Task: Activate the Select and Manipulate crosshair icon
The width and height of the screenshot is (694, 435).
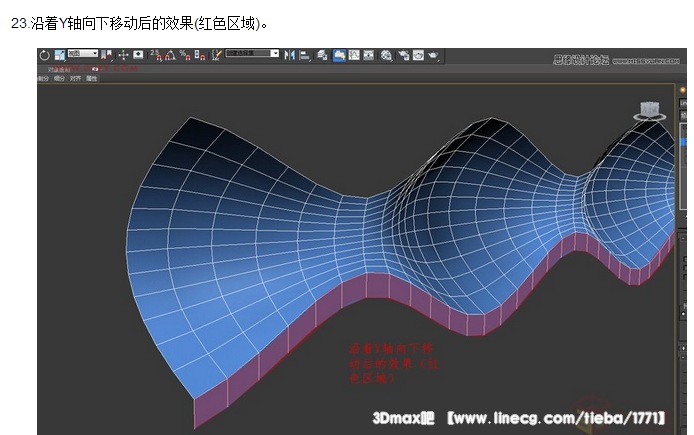Action: point(123,55)
